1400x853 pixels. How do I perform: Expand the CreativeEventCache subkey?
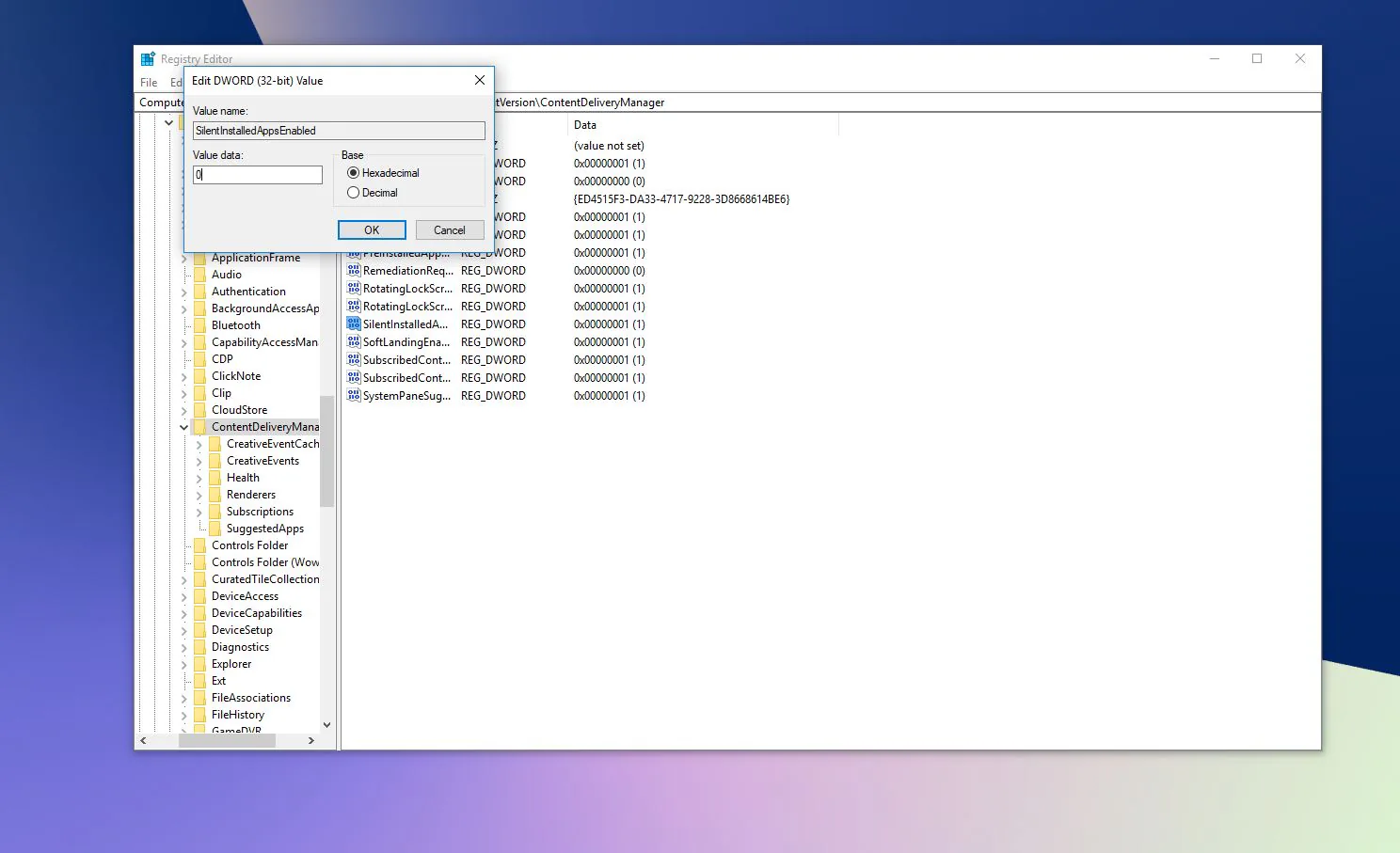tap(199, 444)
